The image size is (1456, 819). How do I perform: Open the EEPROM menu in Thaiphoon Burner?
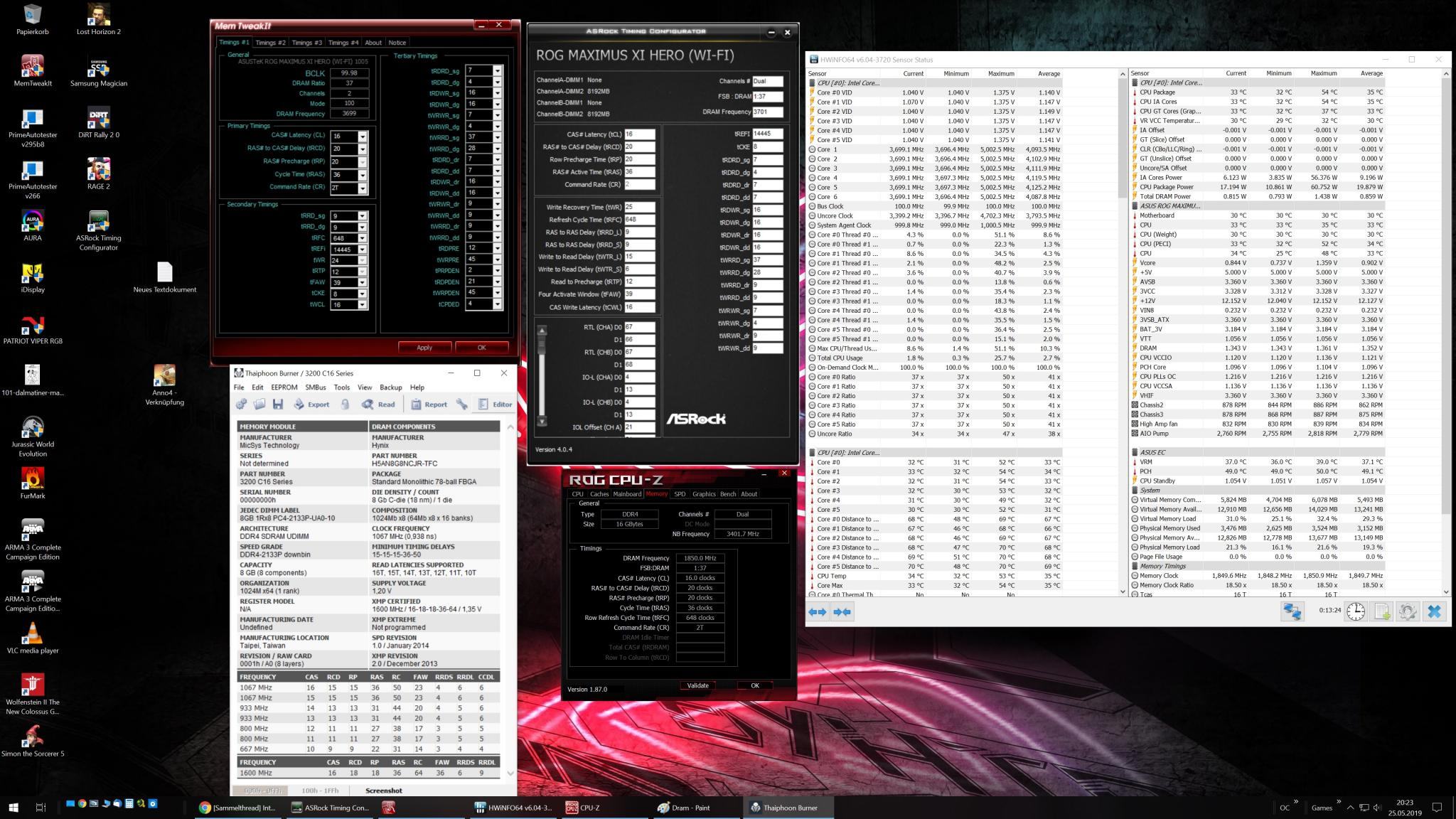(284, 387)
